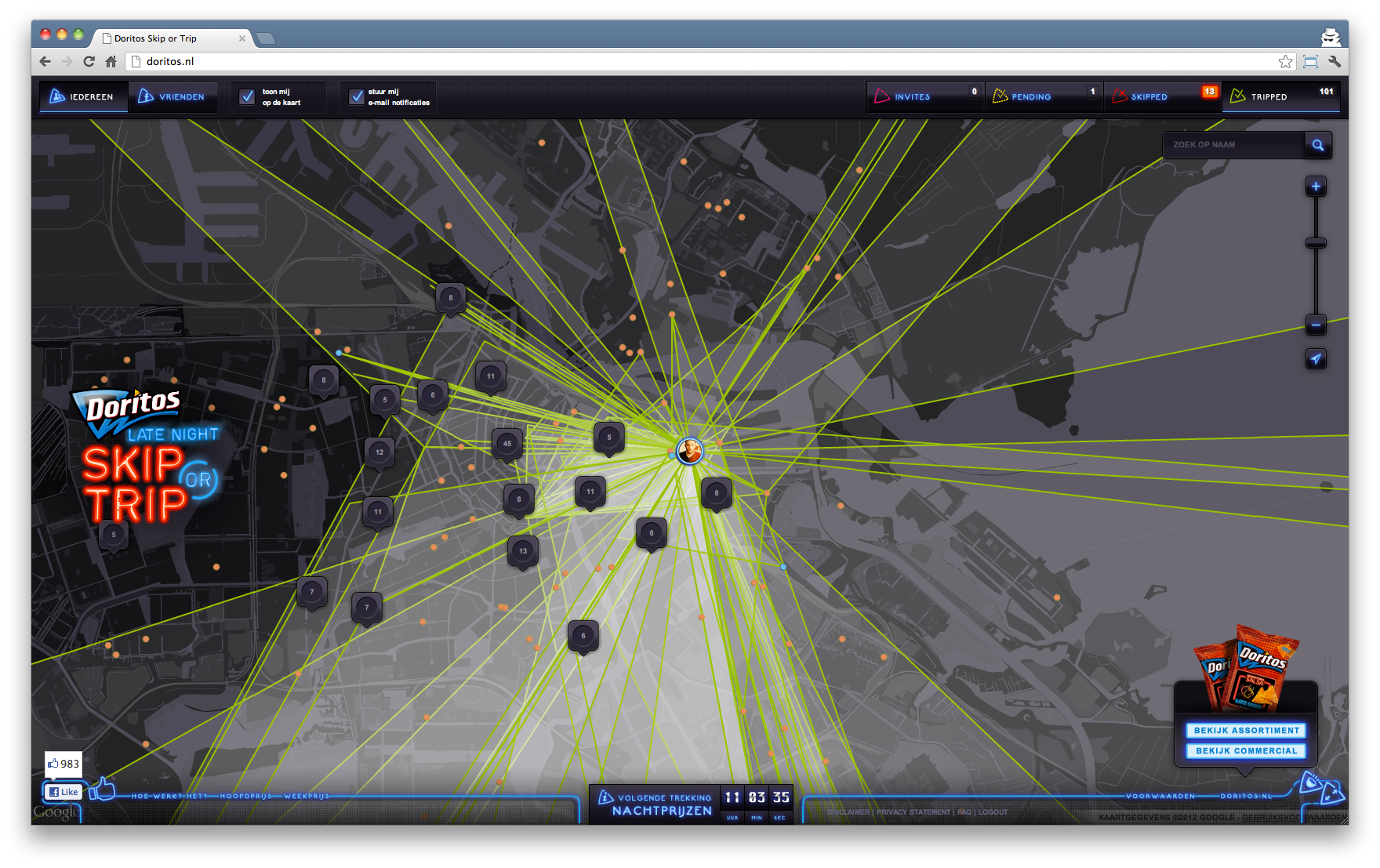The width and height of the screenshot is (1380, 868).
Task: Open the Invites tab
Action: point(925,96)
